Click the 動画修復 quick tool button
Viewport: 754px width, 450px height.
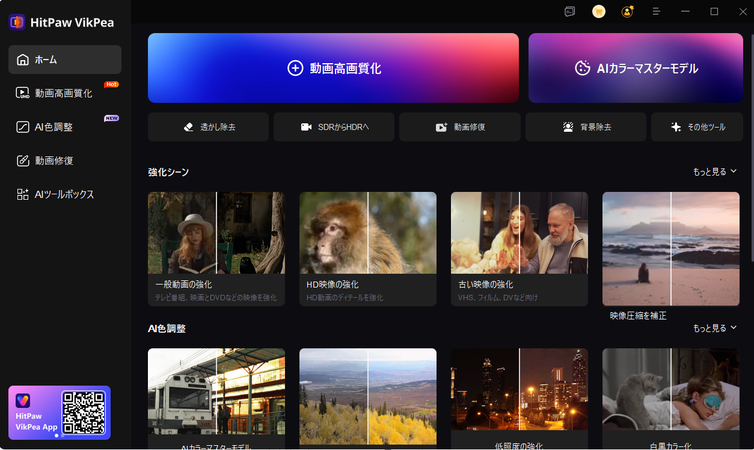(459, 127)
